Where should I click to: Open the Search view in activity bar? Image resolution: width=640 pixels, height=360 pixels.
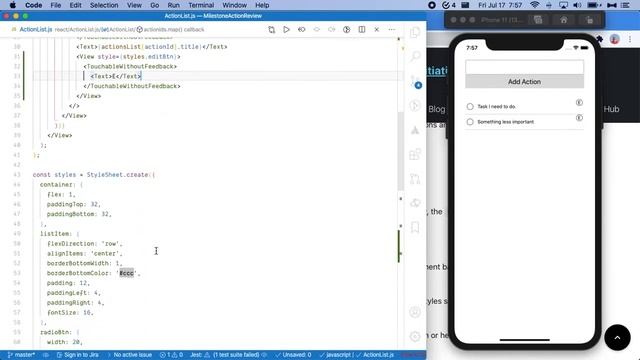pyautogui.click(x=415, y=56)
